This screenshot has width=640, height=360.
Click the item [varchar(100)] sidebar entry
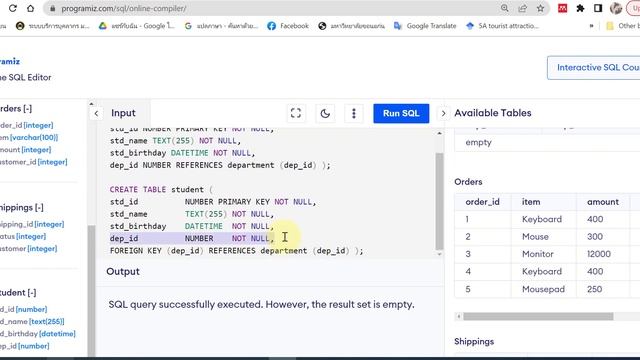[x=29, y=138]
